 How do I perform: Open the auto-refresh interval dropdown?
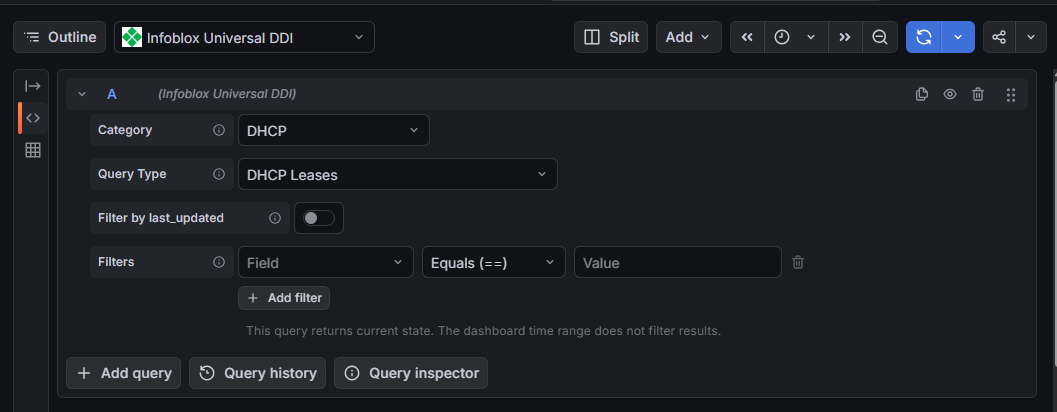(x=959, y=37)
